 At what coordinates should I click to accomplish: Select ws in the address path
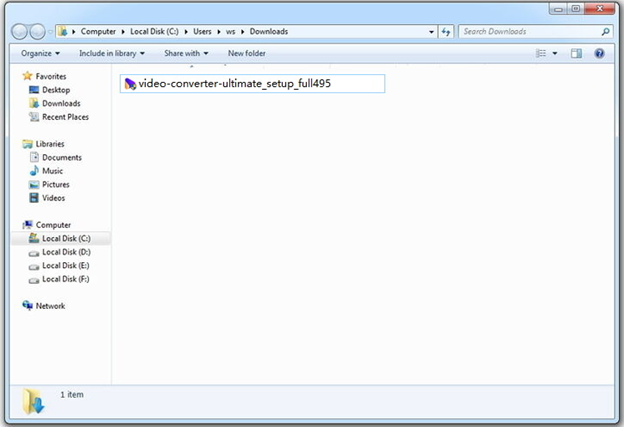[x=230, y=31]
